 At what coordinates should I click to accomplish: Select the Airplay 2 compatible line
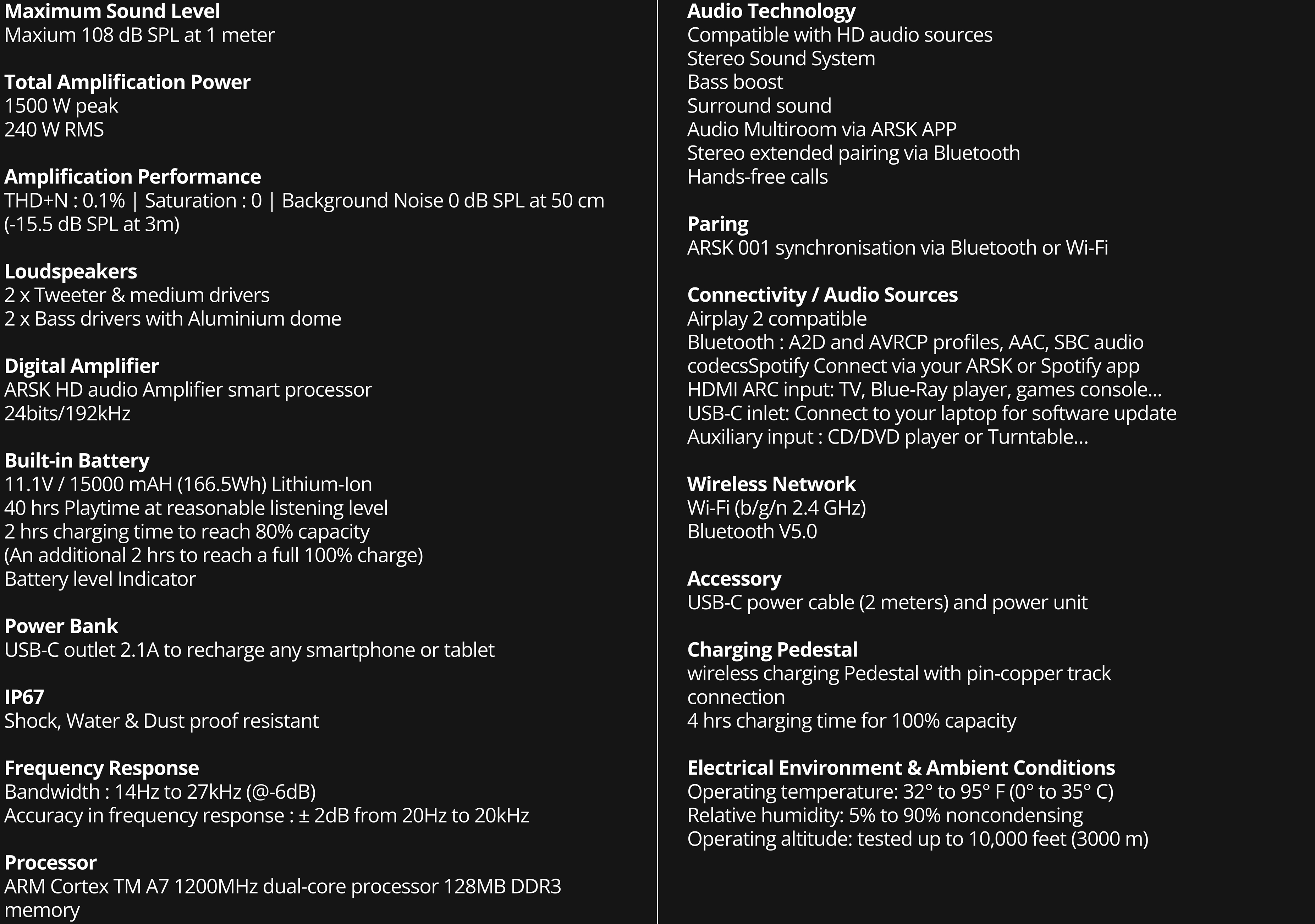click(777, 319)
